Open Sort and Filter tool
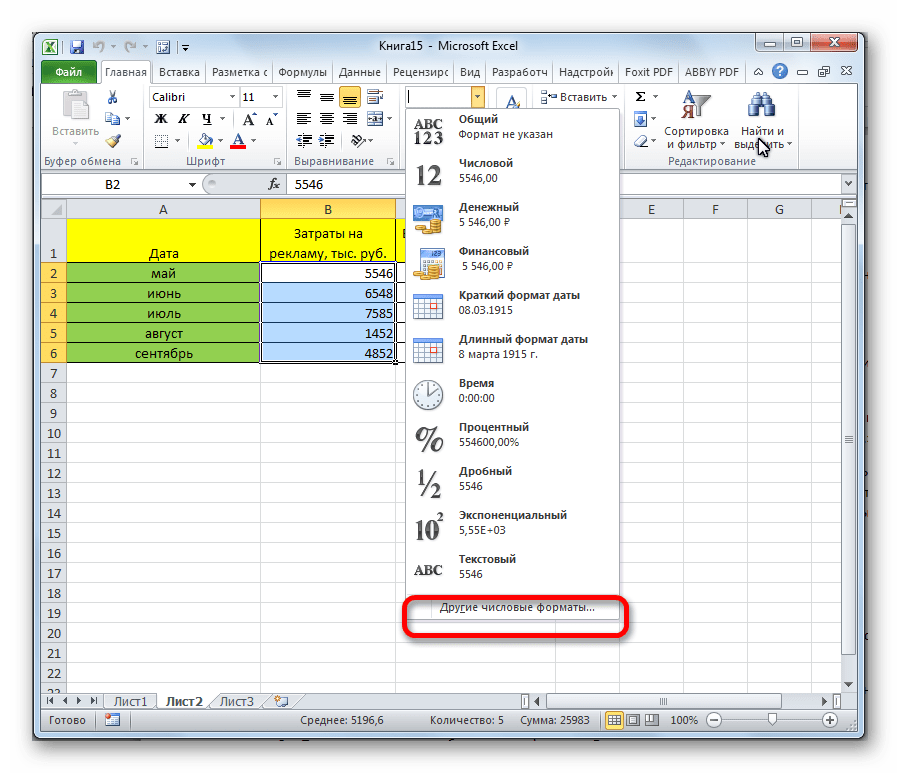Image resolution: width=900 pixels, height=773 pixels. coord(696,120)
